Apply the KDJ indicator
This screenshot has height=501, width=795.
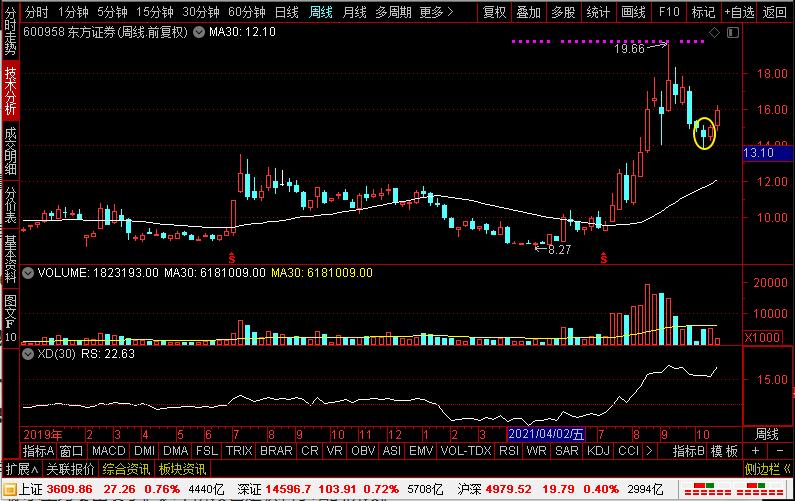pos(598,451)
